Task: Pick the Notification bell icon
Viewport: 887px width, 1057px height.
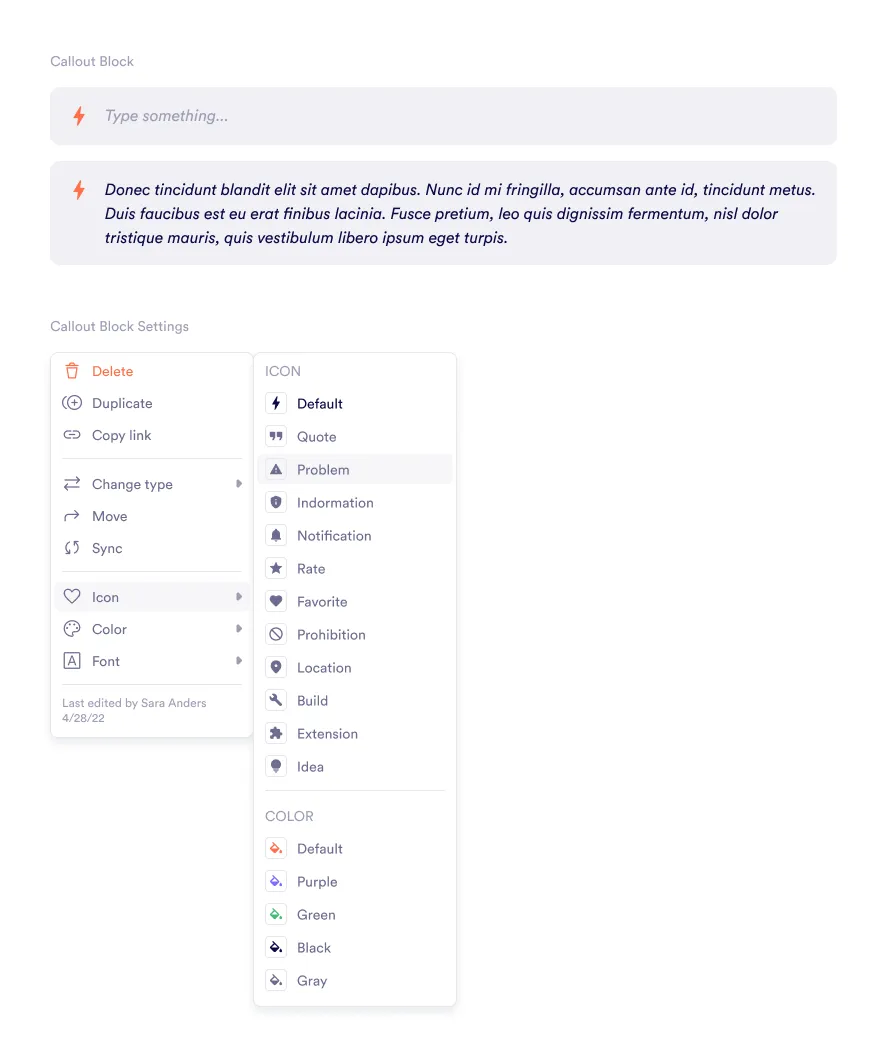Action: (276, 536)
